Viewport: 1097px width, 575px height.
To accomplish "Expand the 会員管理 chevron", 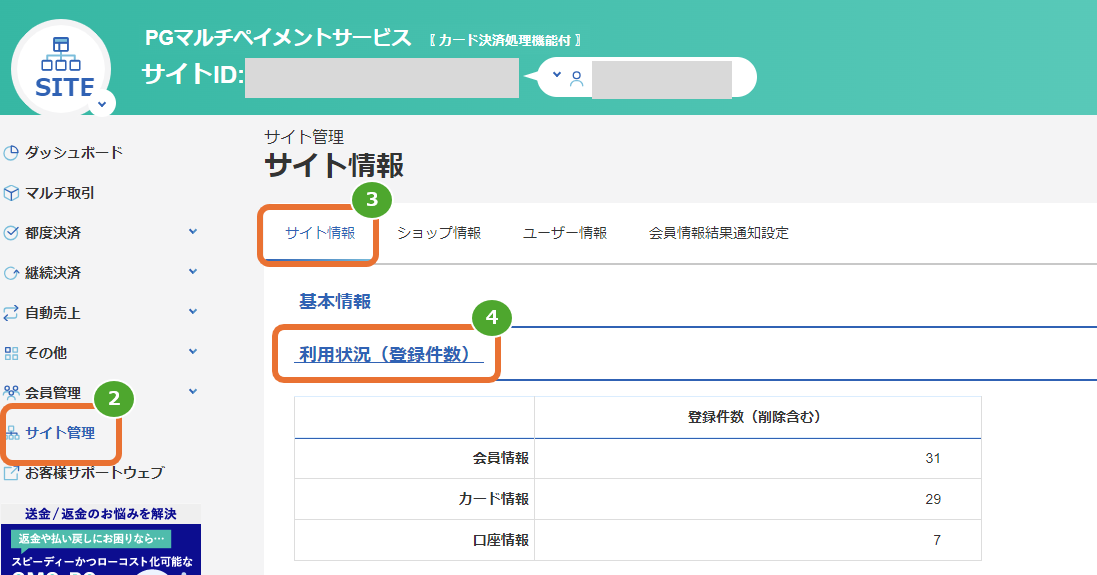I will (x=193, y=392).
